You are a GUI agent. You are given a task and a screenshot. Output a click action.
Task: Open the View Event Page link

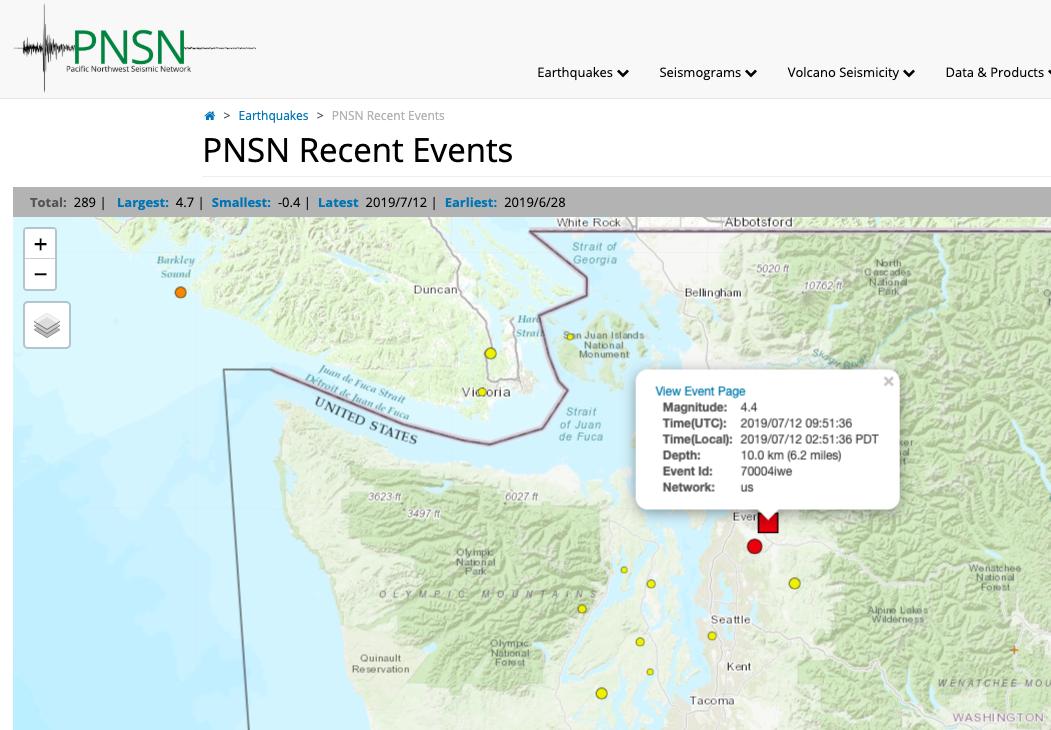click(x=700, y=391)
